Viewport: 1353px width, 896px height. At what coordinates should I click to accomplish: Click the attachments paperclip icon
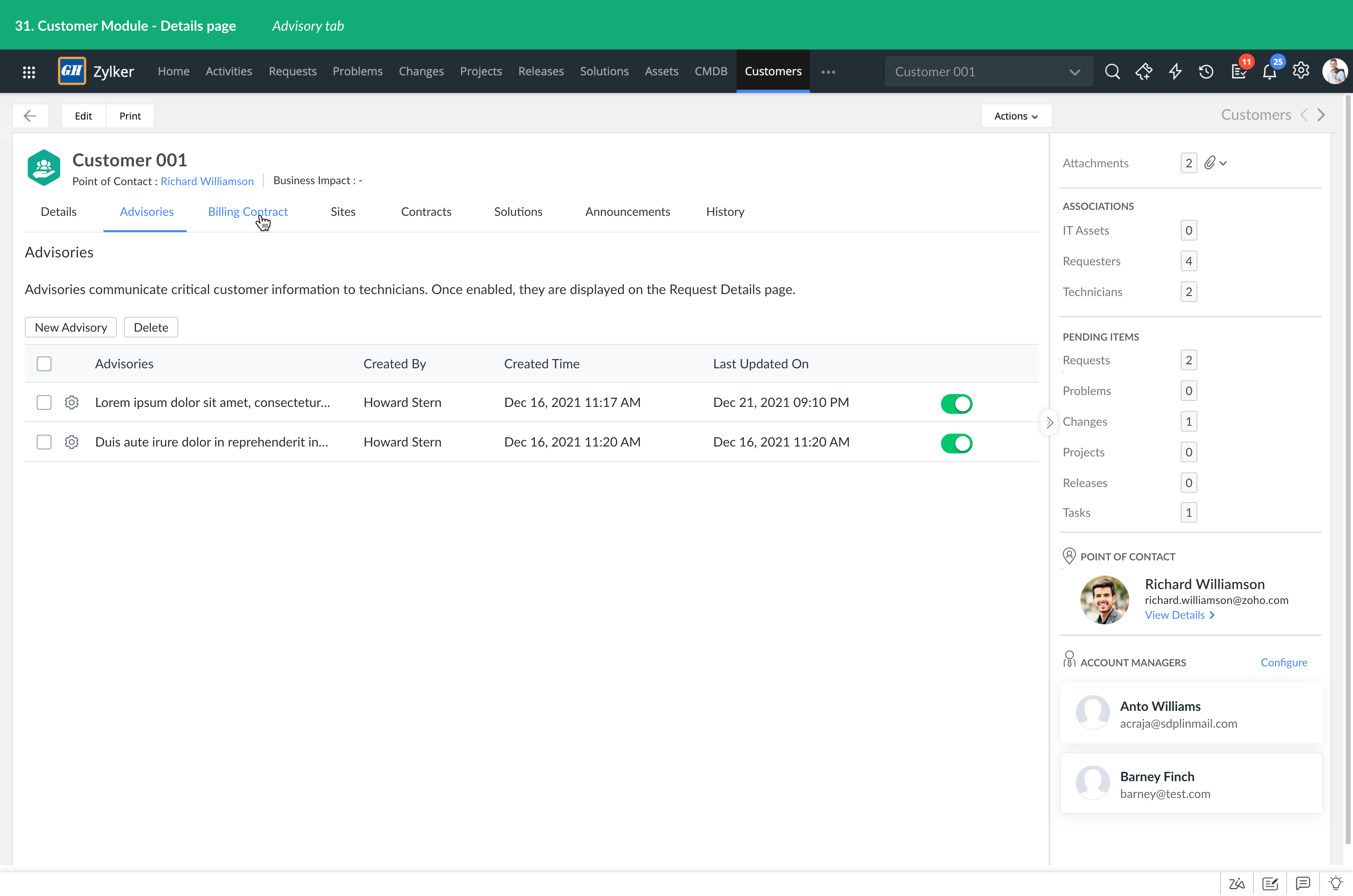(x=1210, y=163)
